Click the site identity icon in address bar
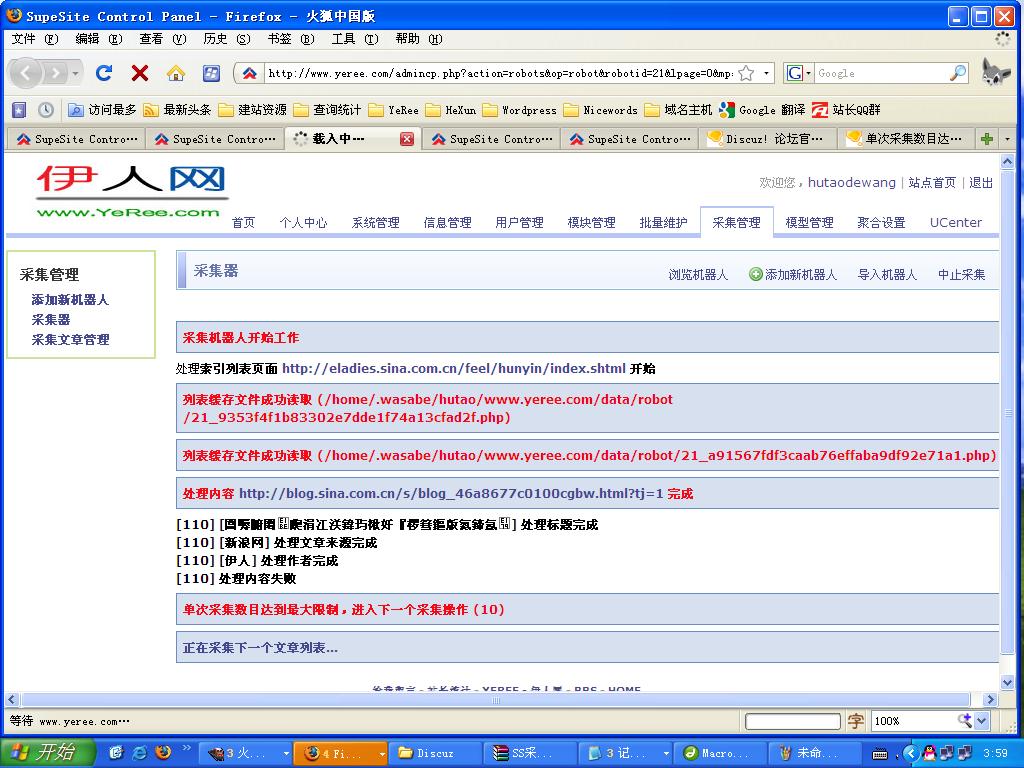 249,73
